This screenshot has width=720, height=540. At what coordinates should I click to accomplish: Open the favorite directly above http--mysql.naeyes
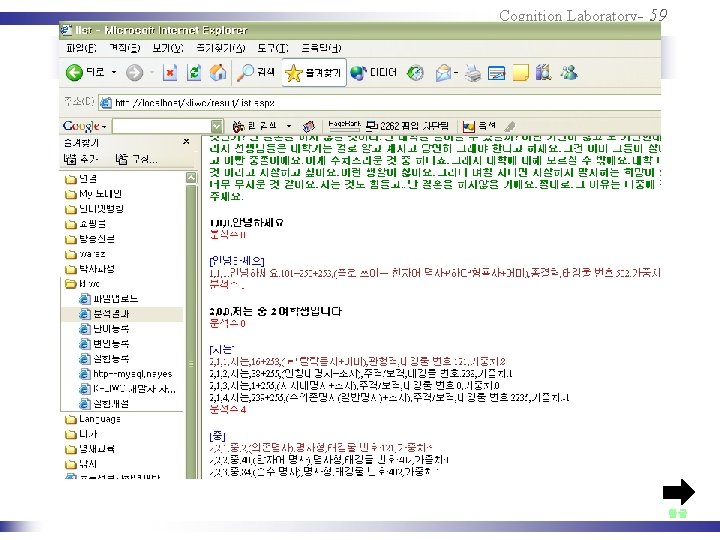pyautogui.click(x=104, y=359)
